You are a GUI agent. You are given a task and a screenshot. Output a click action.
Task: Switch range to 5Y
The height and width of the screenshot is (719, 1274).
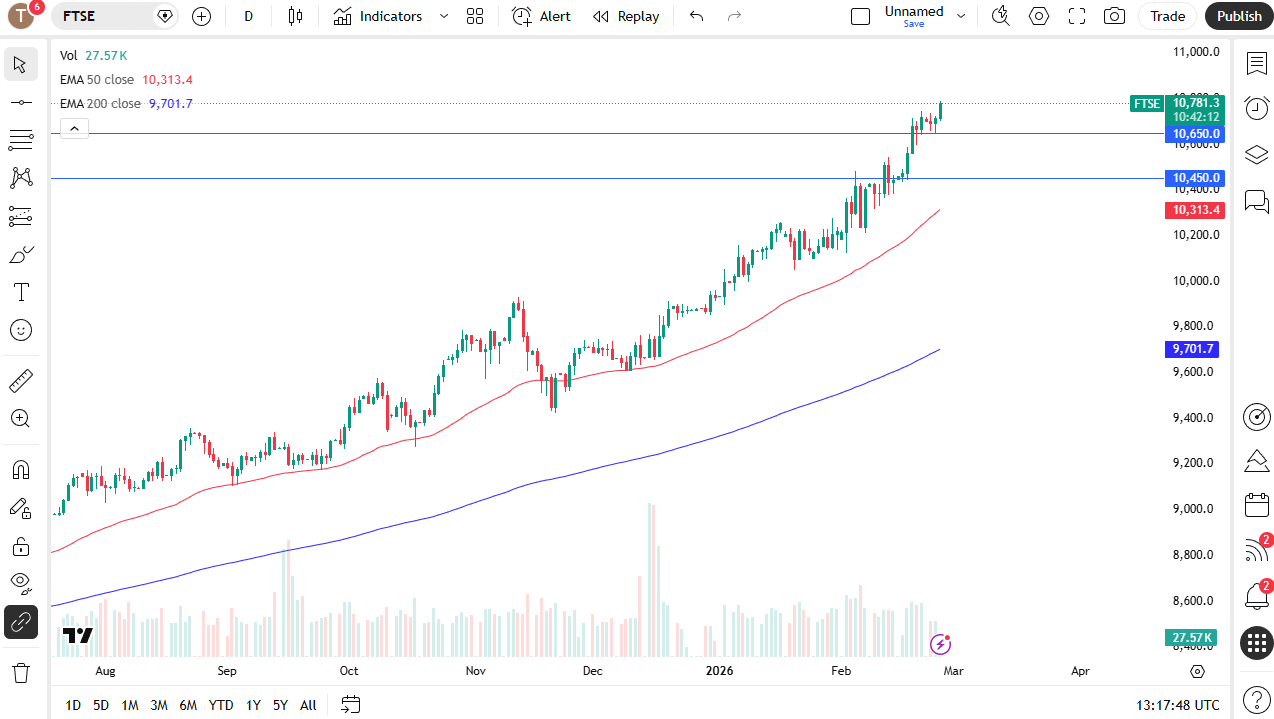(280, 705)
